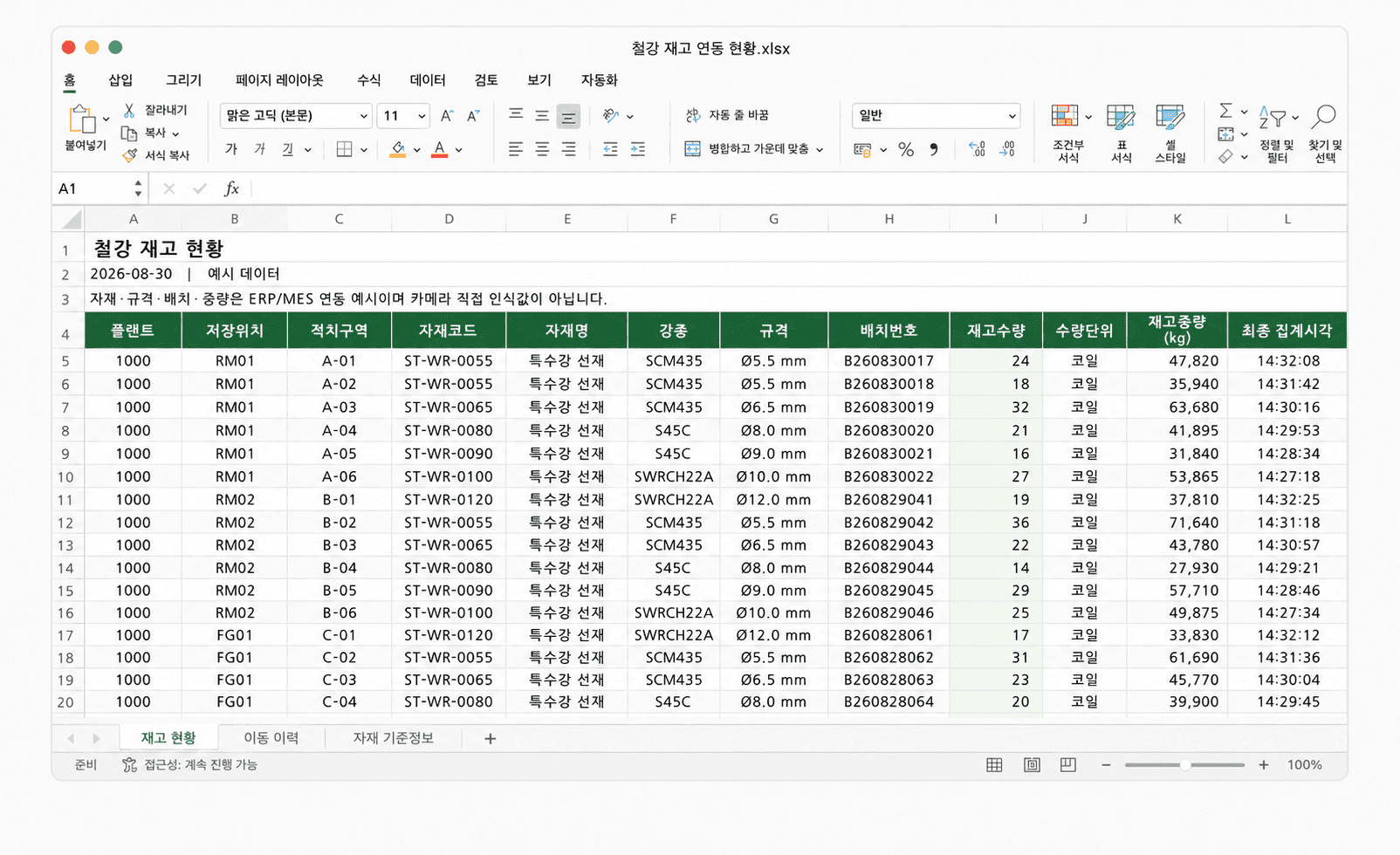Click the Cut (잘라내기) scissors icon

pos(129,110)
